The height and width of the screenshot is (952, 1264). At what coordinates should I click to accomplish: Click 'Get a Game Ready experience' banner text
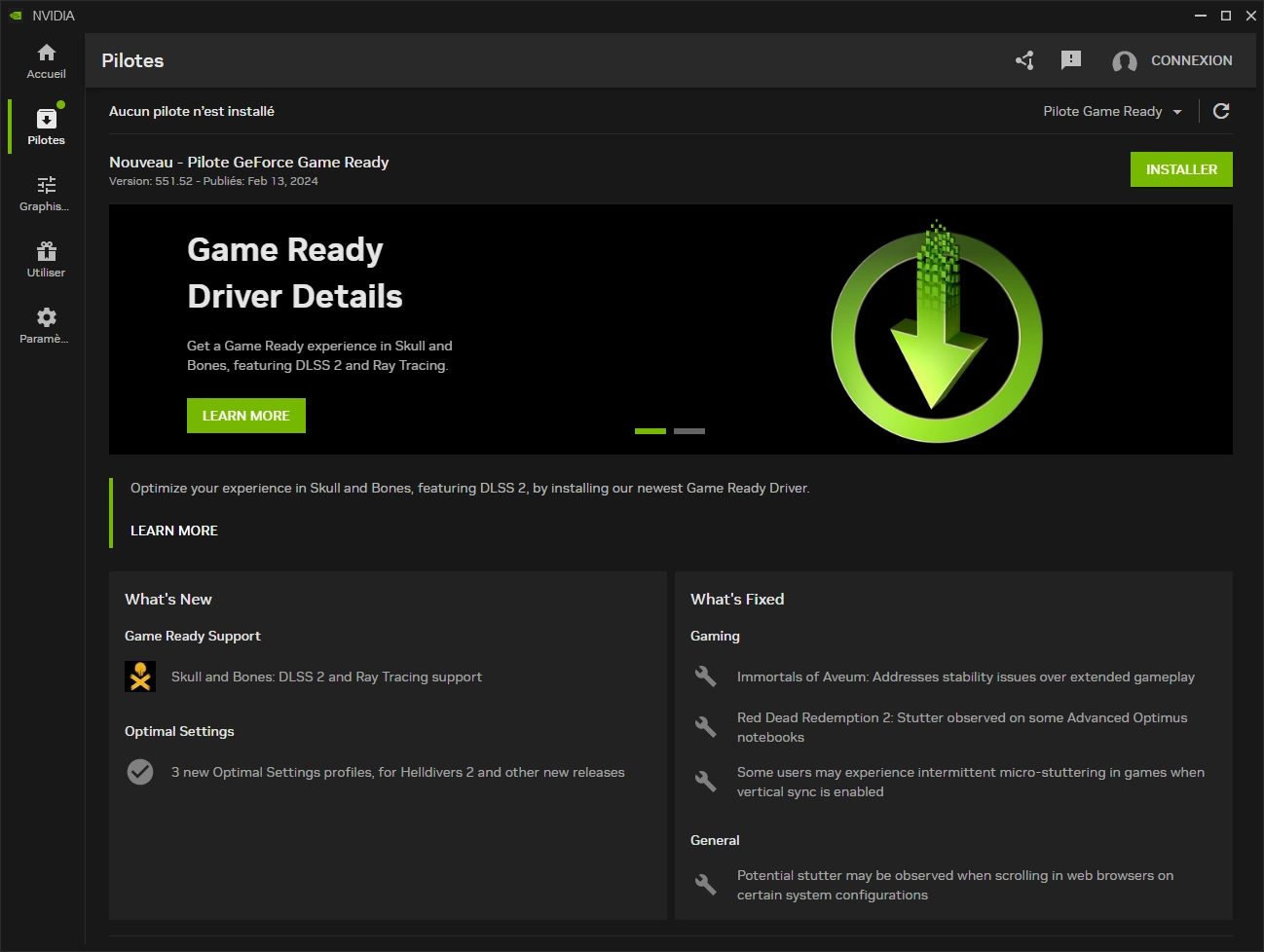point(319,355)
